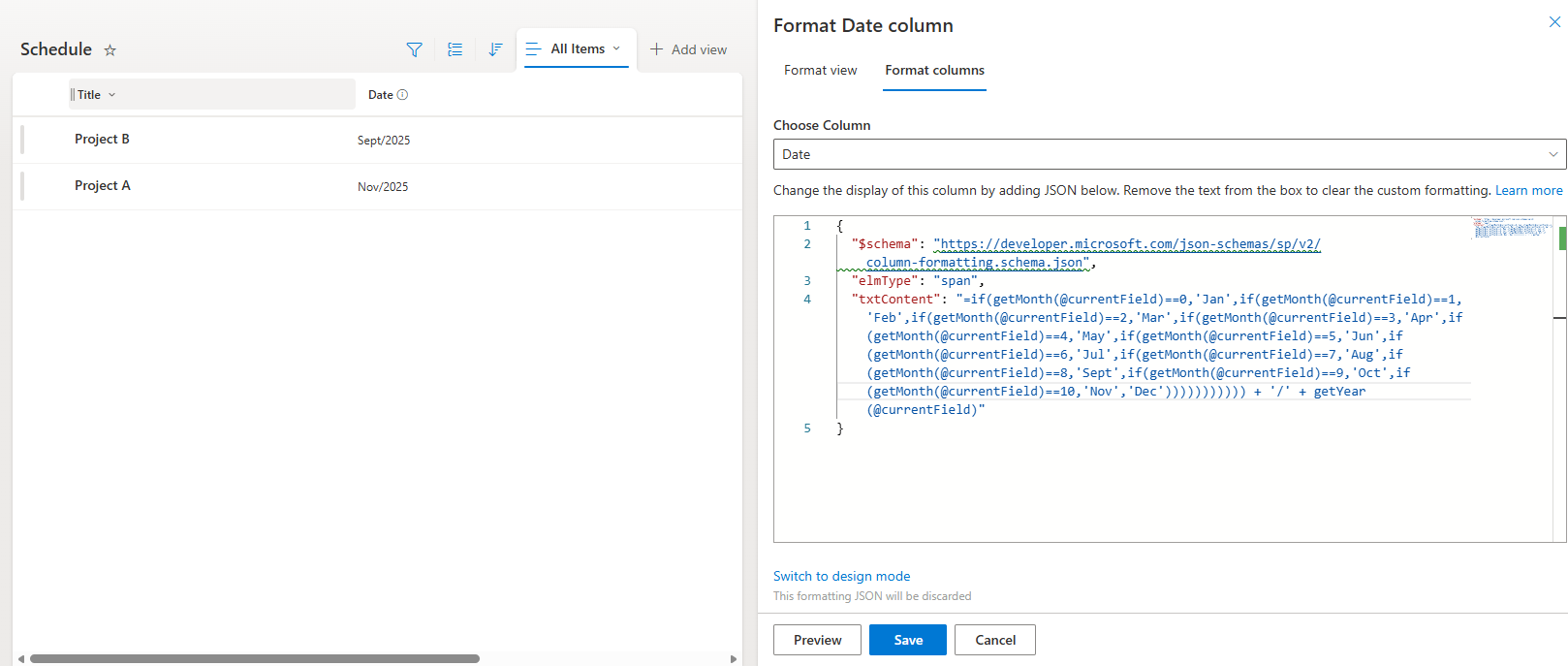Open the Title column header menu
The height and width of the screenshot is (666, 1568).
point(111,95)
